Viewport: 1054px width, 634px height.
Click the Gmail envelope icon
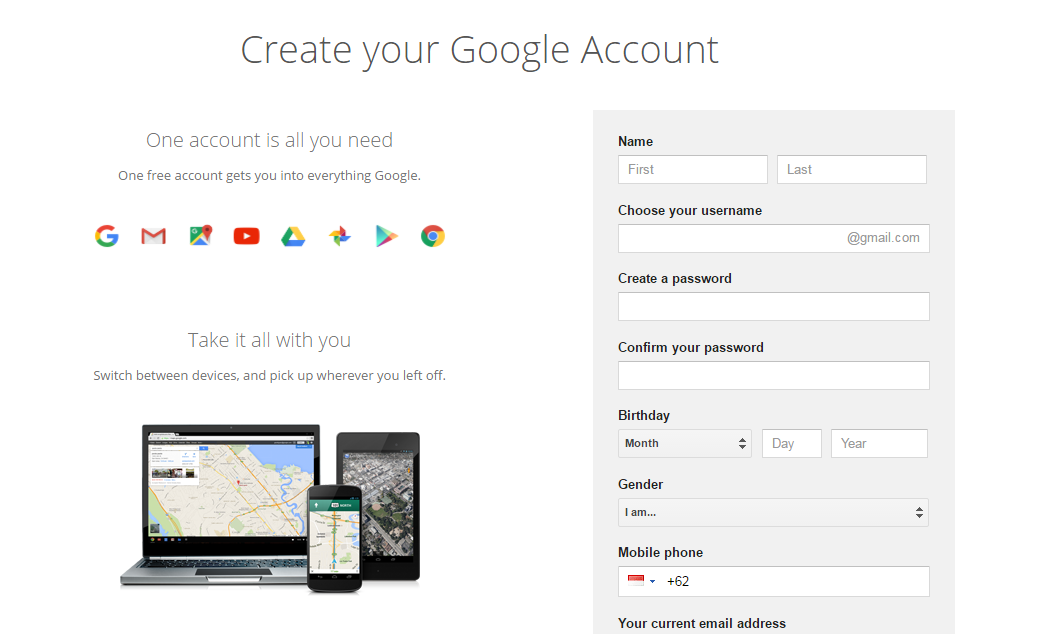tap(153, 236)
